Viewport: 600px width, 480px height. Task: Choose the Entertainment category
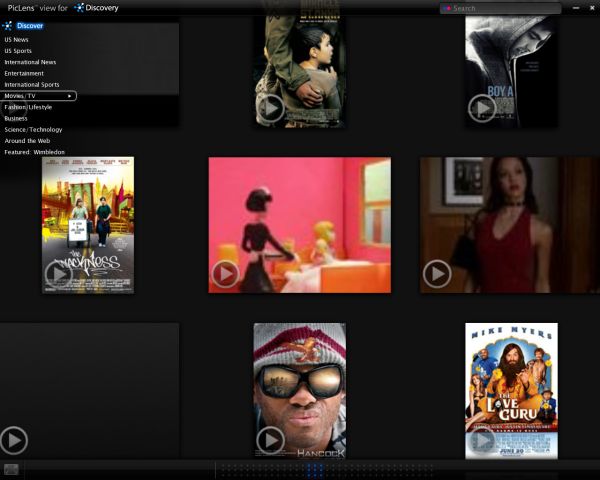click(x=24, y=73)
